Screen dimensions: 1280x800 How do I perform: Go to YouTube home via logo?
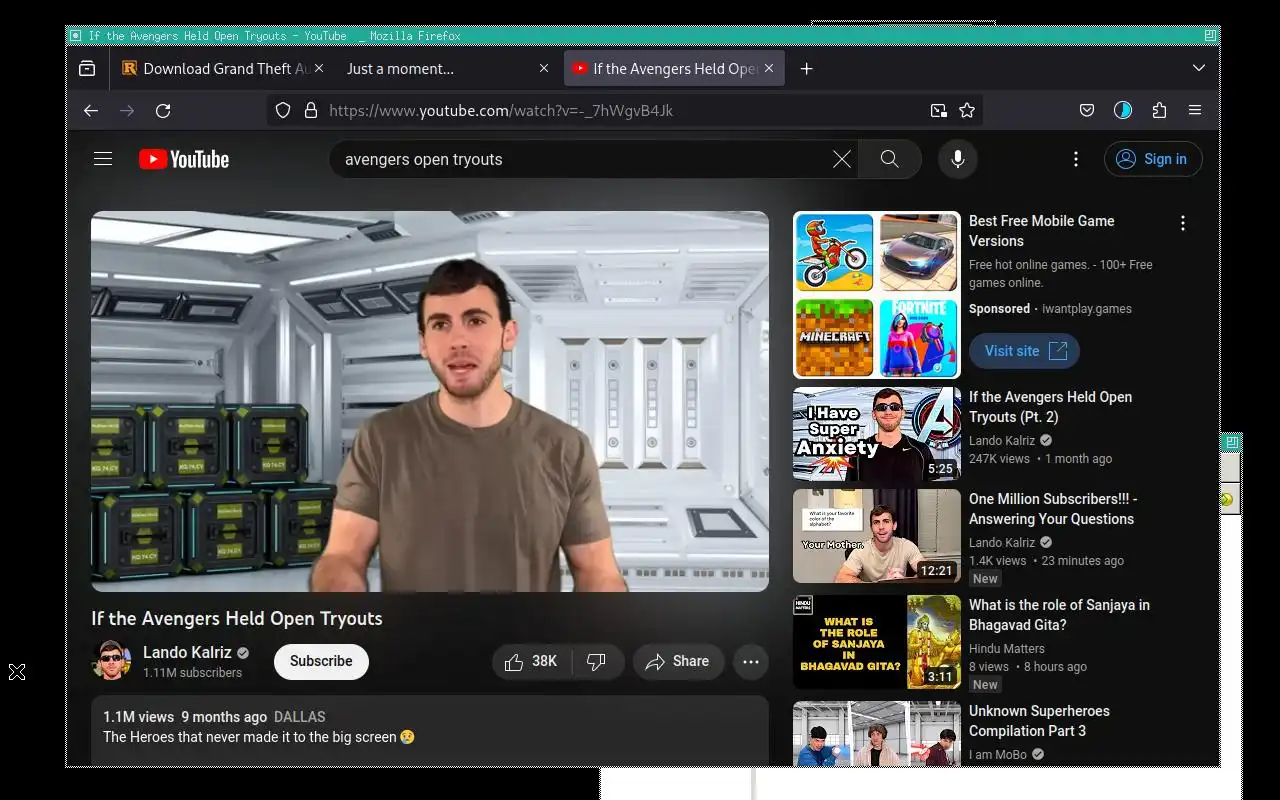coord(184,159)
